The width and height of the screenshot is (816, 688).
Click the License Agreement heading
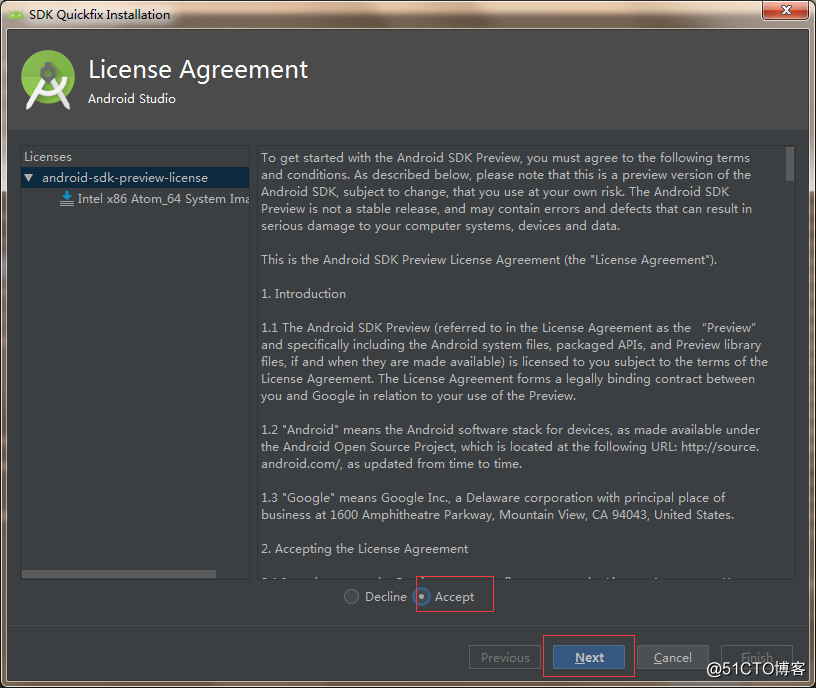(x=198, y=70)
